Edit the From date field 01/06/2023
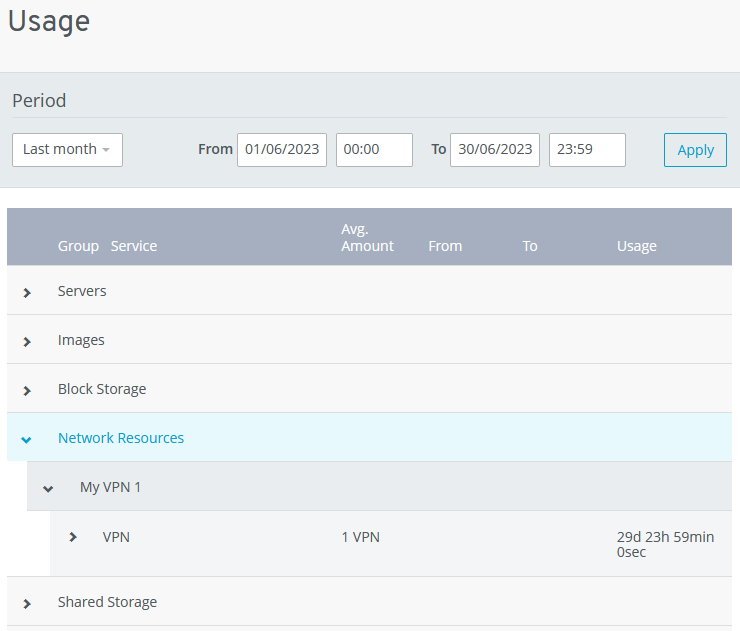The image size is (740, 631). click(x=282, y=150)
